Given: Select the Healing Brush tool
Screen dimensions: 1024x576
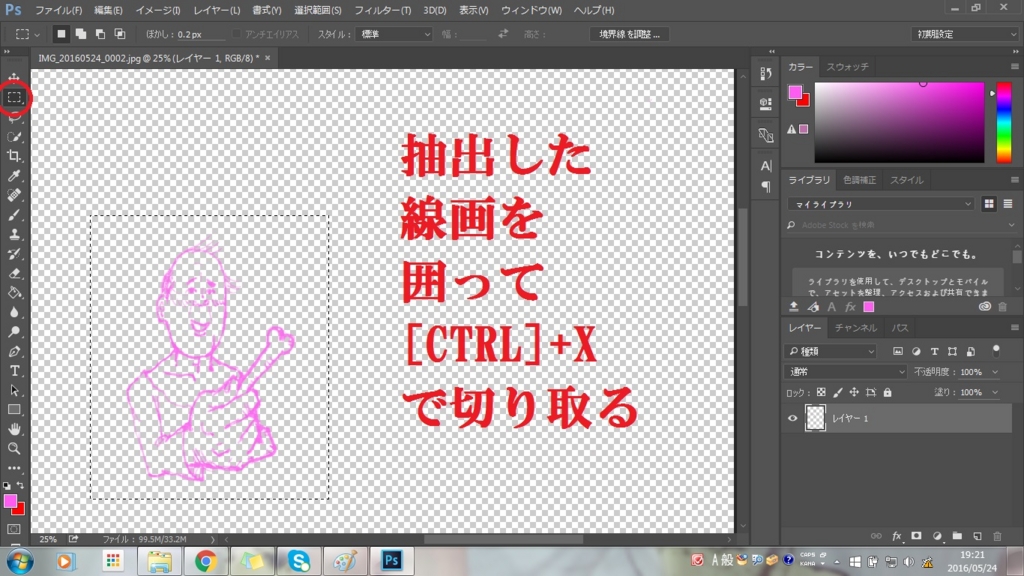Looking at the screenshot, I should pos(14,195).
